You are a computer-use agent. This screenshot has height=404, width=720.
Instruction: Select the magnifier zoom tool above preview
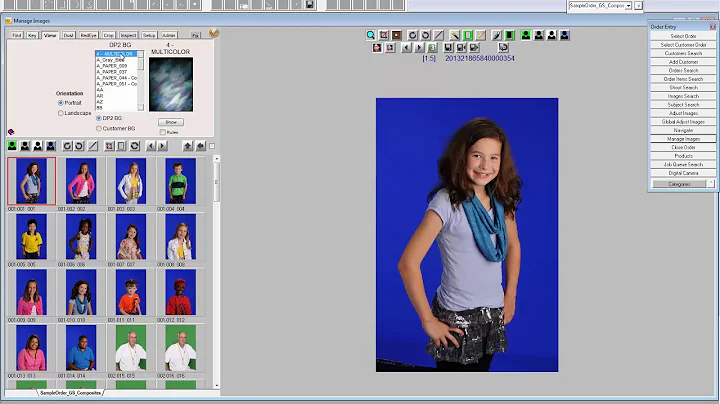point(371,35)
